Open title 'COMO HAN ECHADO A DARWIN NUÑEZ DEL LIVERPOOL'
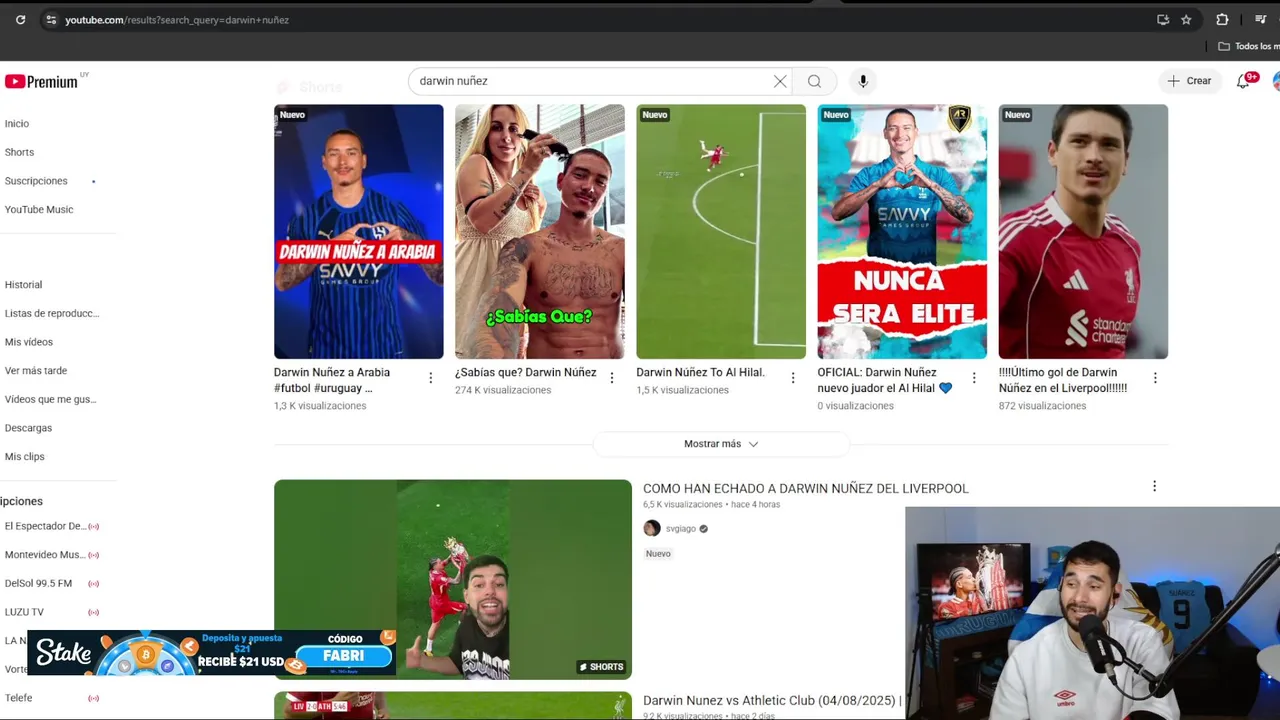 [x=806, y=488]
